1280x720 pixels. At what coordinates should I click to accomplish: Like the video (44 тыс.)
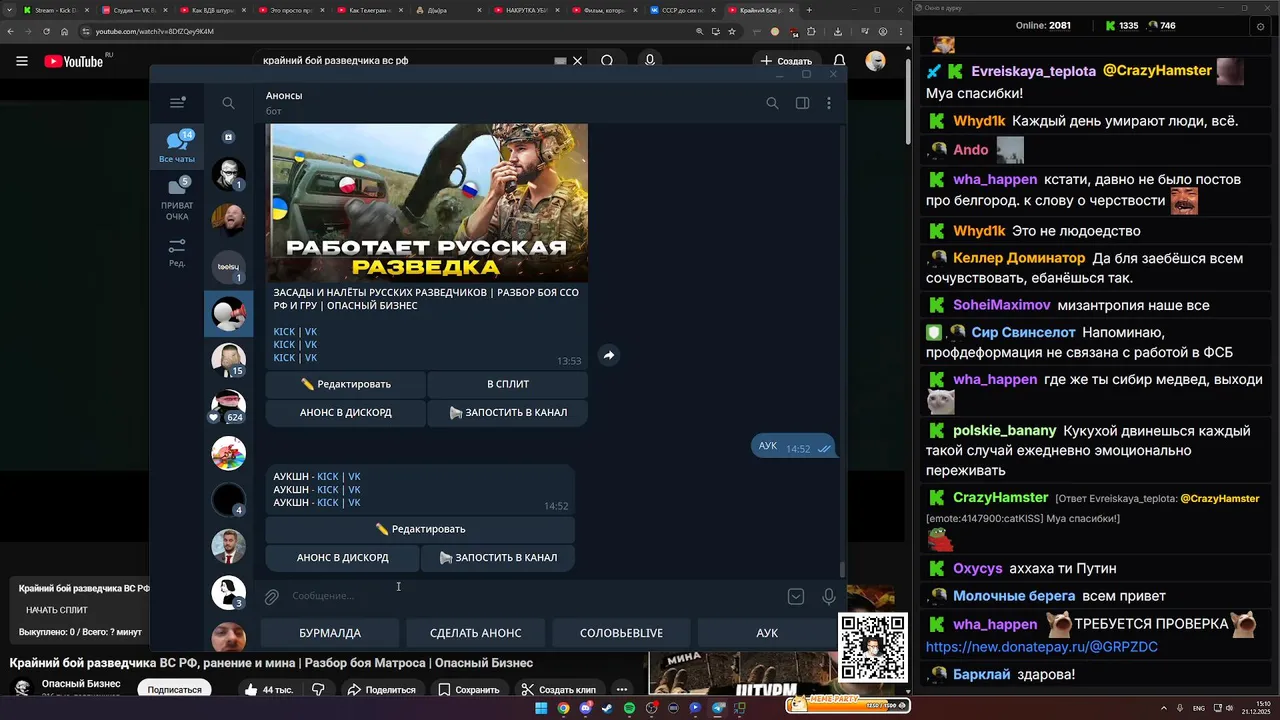(269, 689)
